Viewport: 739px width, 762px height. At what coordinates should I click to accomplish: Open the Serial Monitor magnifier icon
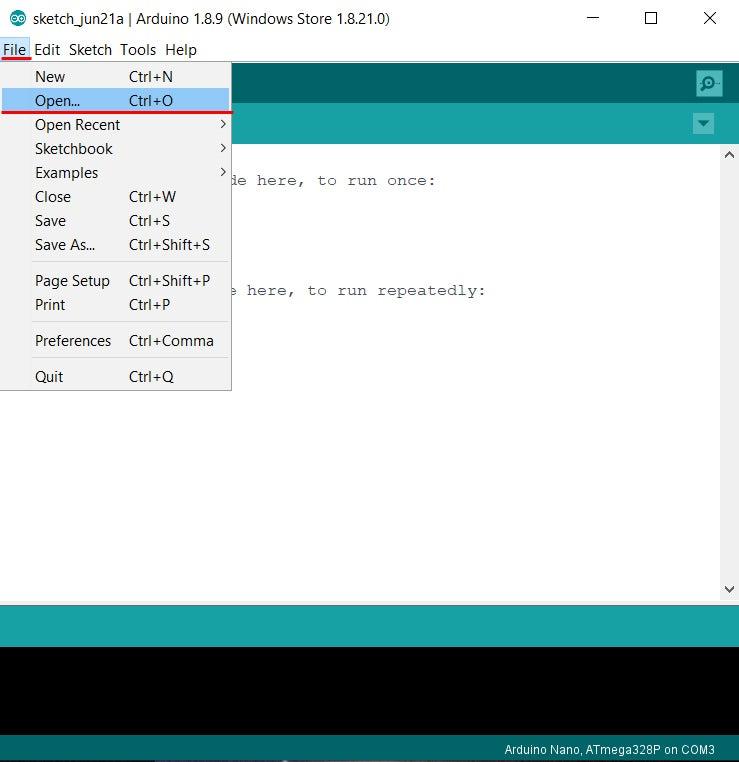[709, 84]
